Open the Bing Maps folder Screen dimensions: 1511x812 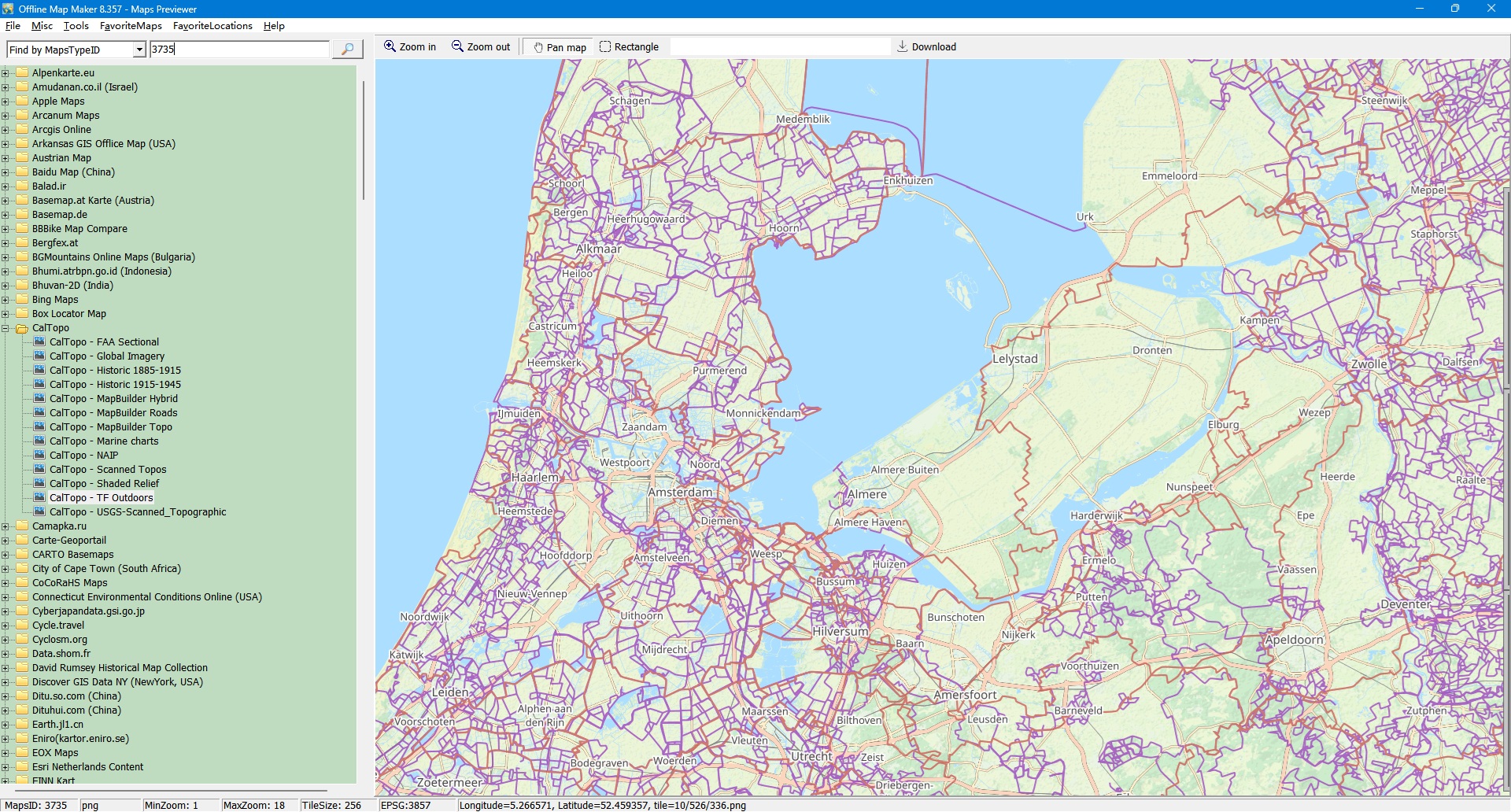[55, 300]
